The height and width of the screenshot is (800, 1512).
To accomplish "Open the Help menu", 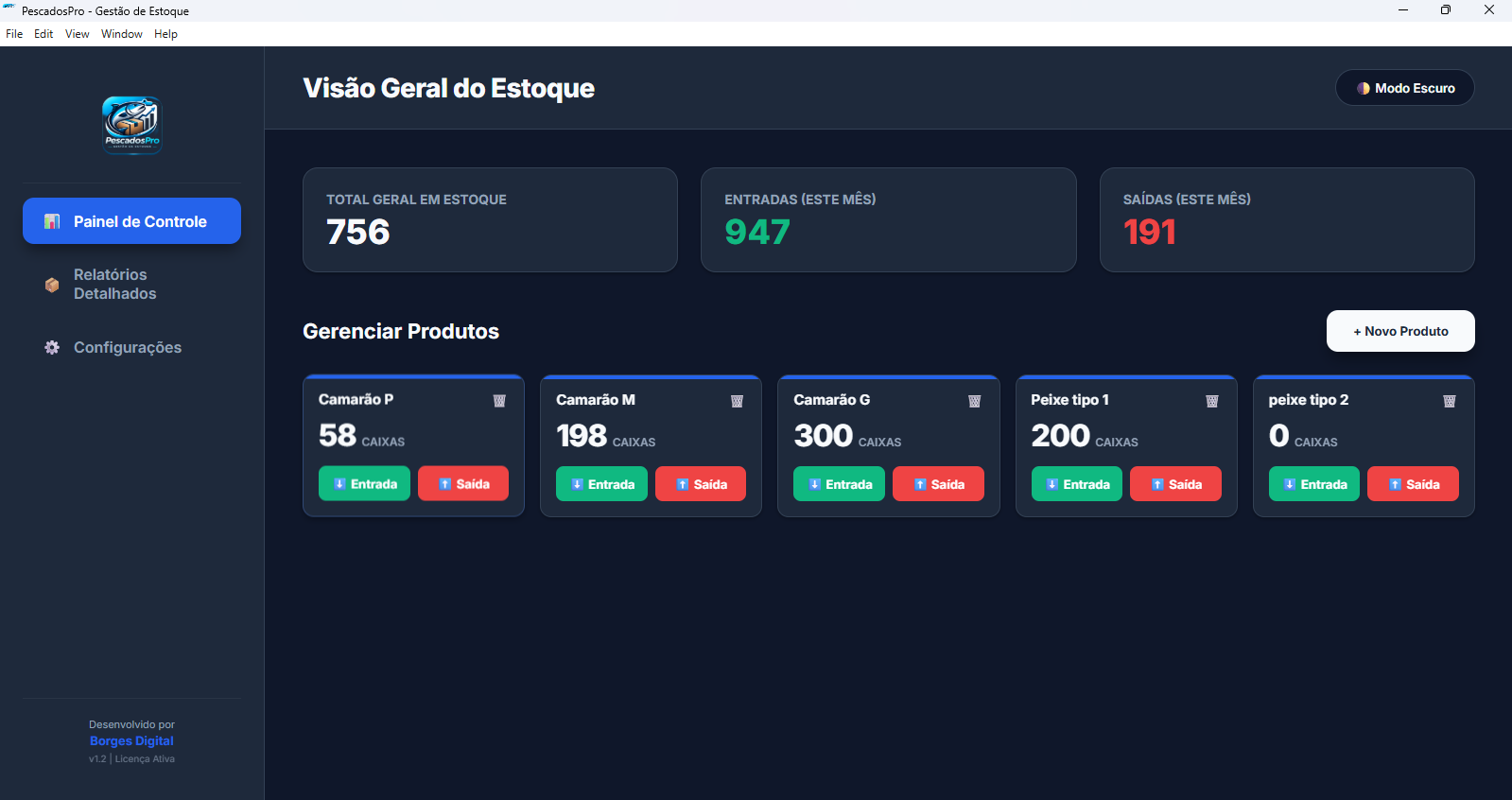I will pyautogui.click(x=165, y=34).
